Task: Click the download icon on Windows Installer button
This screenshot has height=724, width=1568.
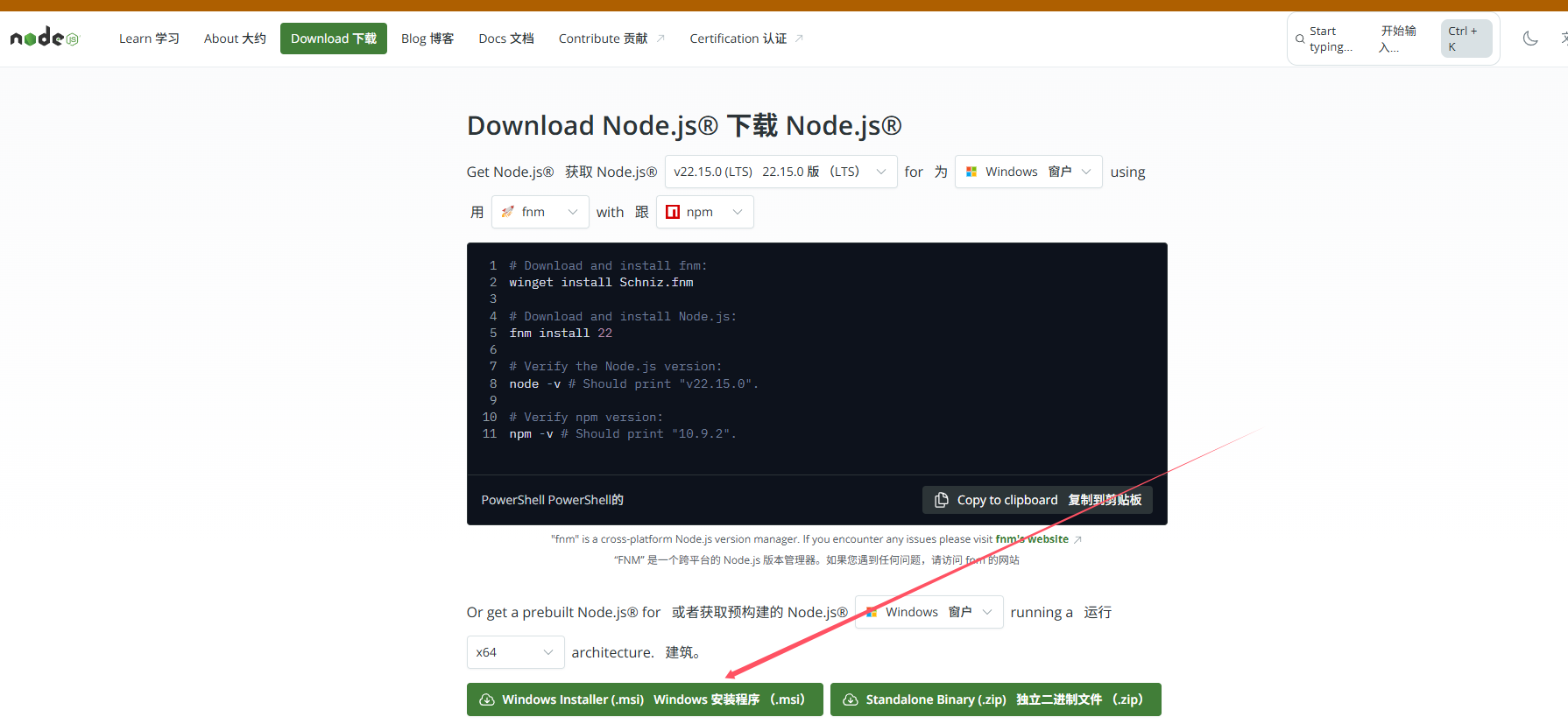Action: coord(486,699)
